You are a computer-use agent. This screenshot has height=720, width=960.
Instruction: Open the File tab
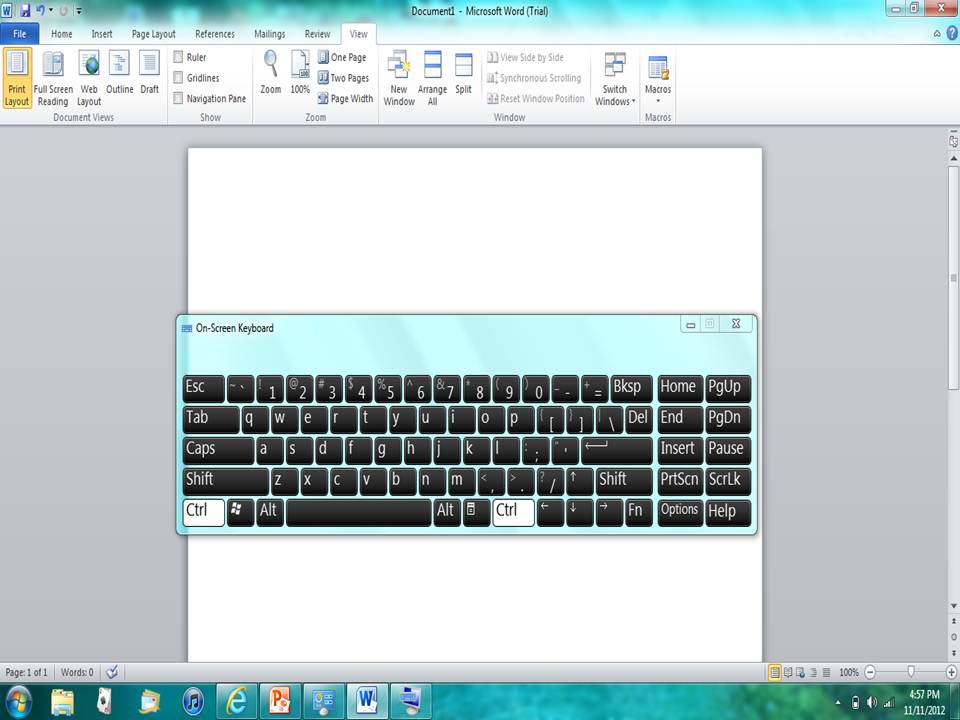(x=20, y=34)
